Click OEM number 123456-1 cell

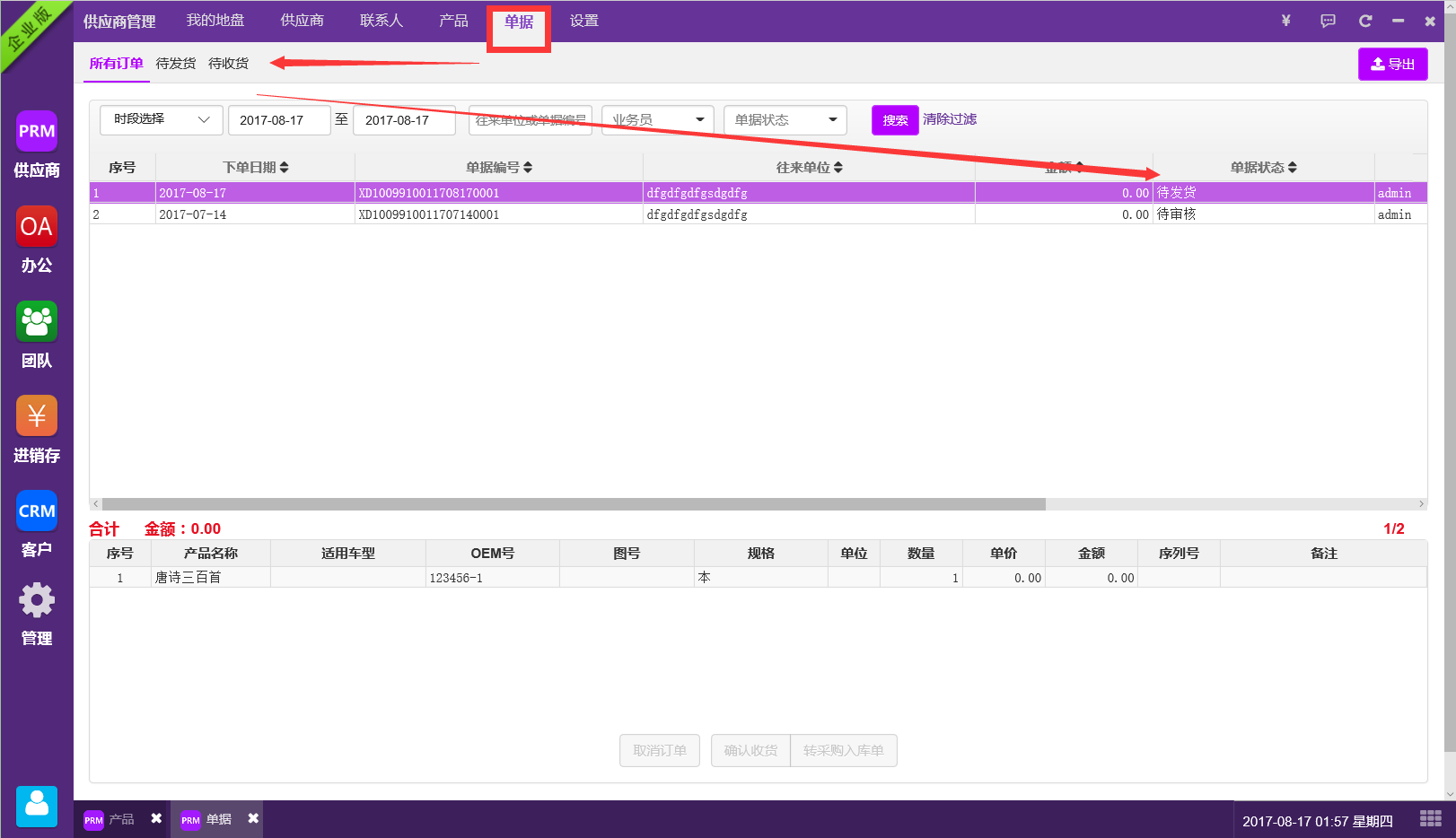492,578
